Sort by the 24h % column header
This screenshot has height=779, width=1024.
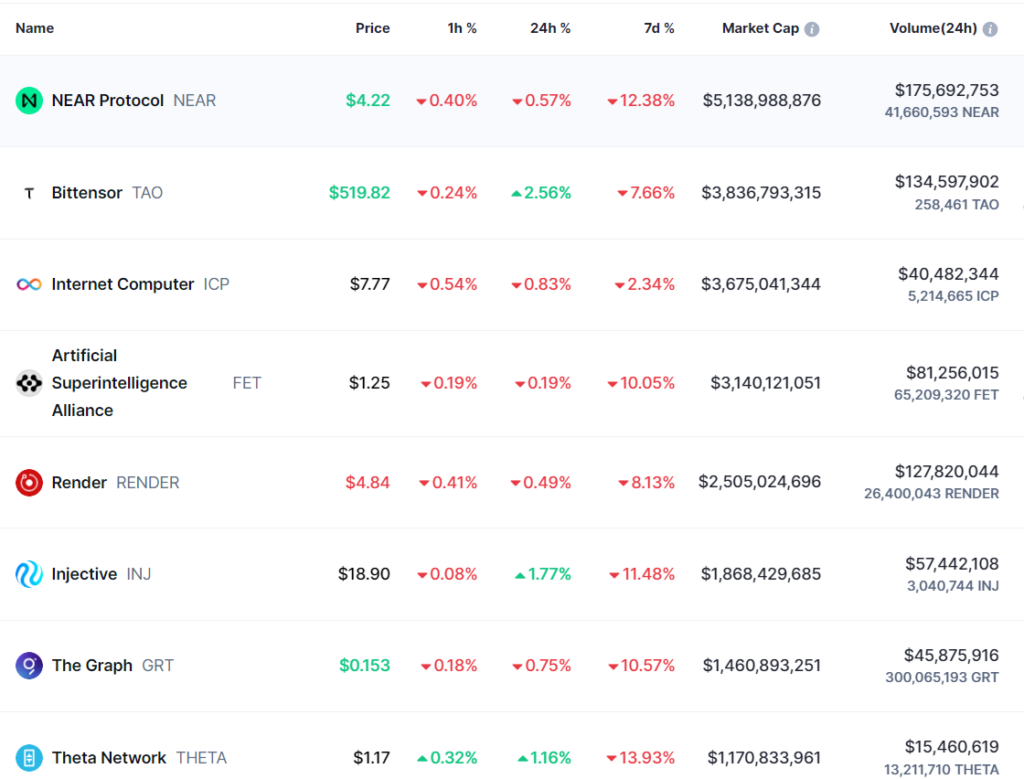[550, 28]
